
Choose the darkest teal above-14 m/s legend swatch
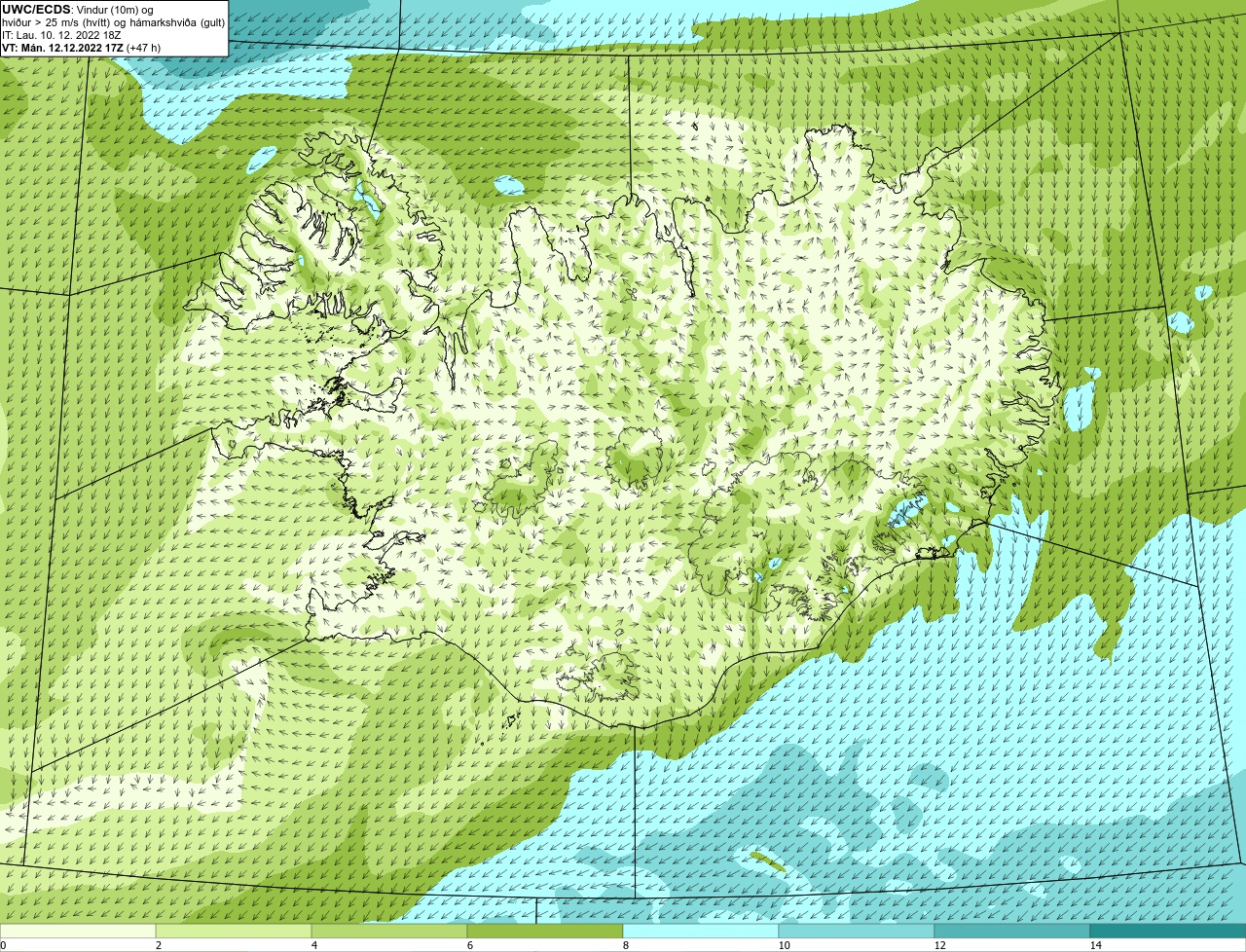coord(1168,931)
